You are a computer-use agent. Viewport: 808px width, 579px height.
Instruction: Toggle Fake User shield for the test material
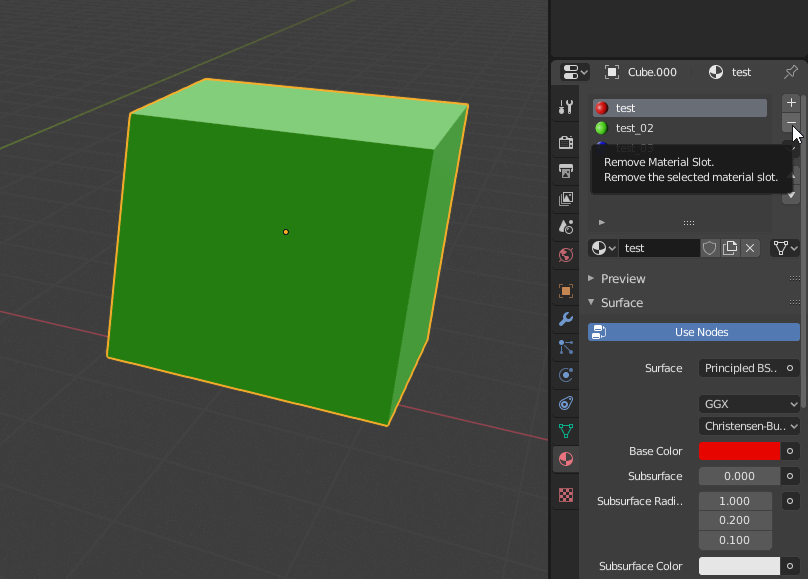tap(709, 247)
